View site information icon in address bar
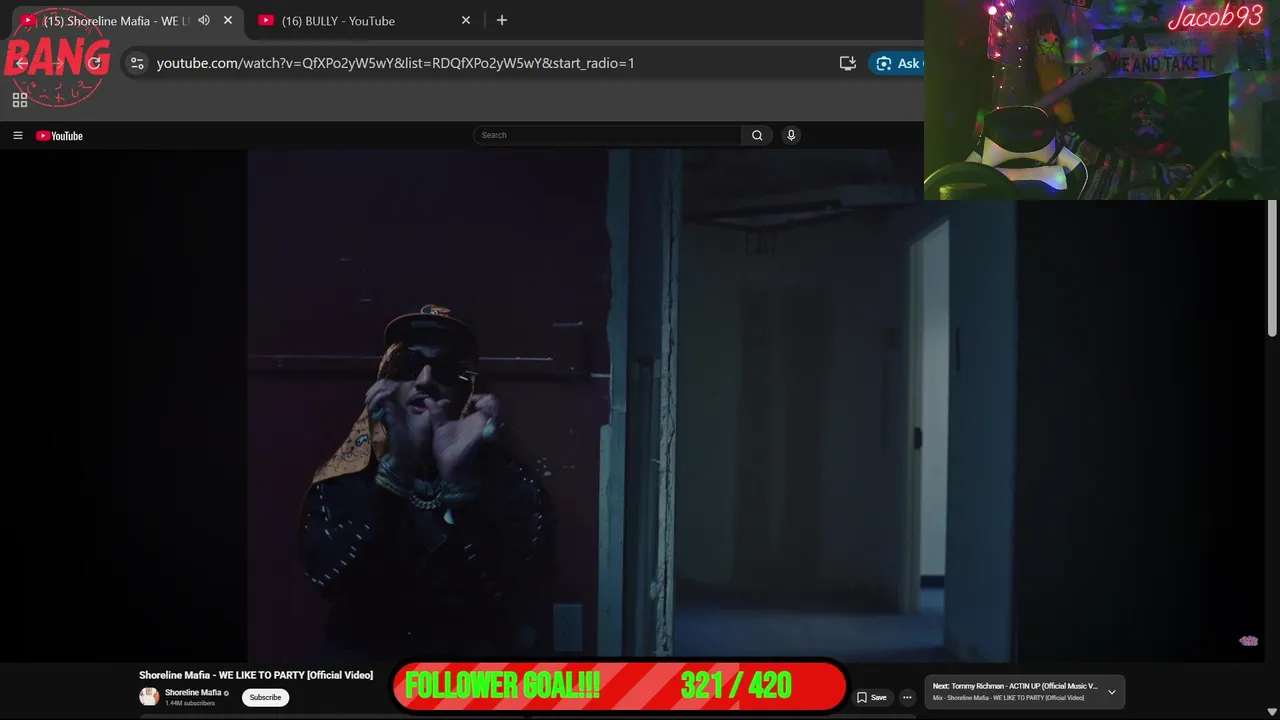The height and width of the screenshot is (720, 1280). [137, 63]
